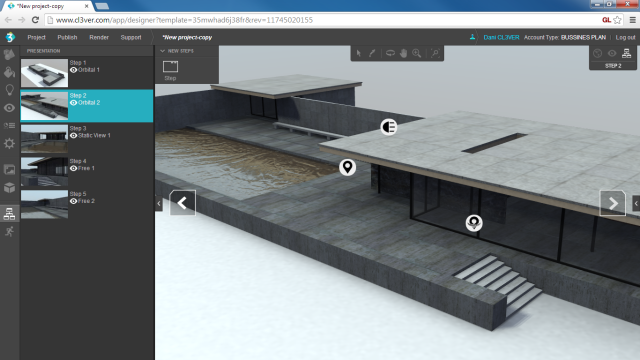The width and height of the screenshot is (640, 360).
Task: Toggle visibility eye of Free 1
Action: 73,168
